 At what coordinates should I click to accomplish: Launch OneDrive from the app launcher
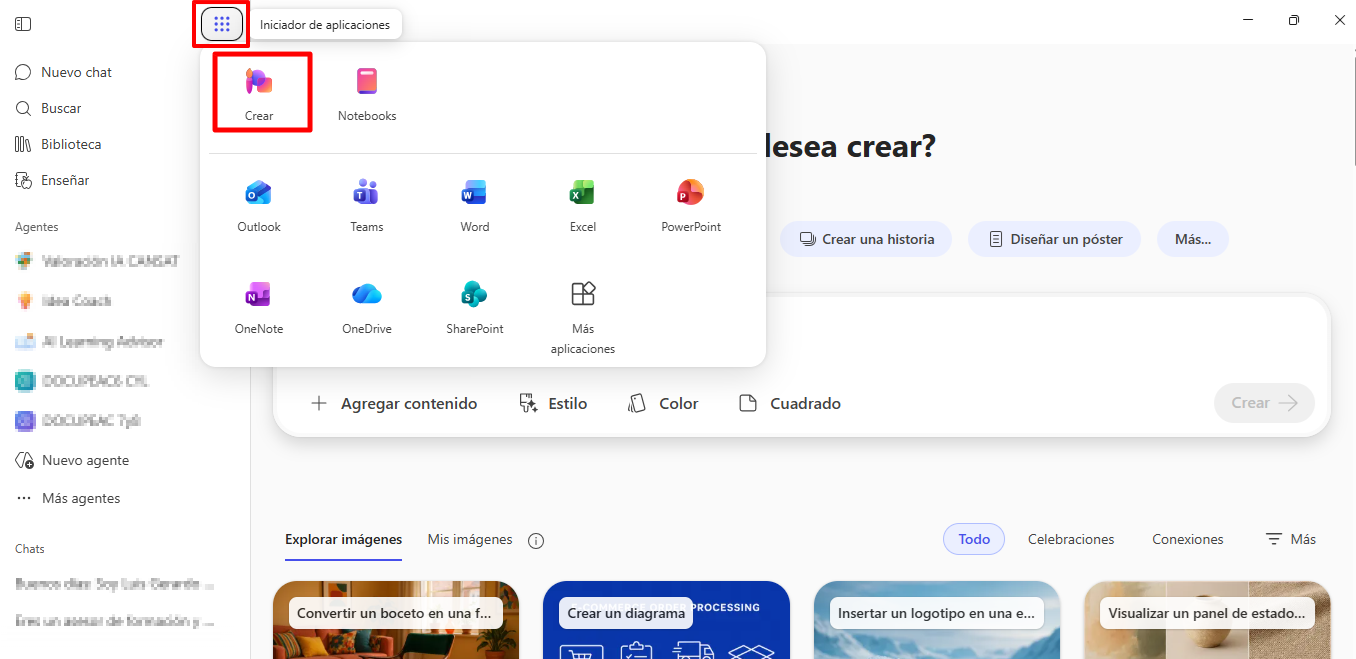367,308
